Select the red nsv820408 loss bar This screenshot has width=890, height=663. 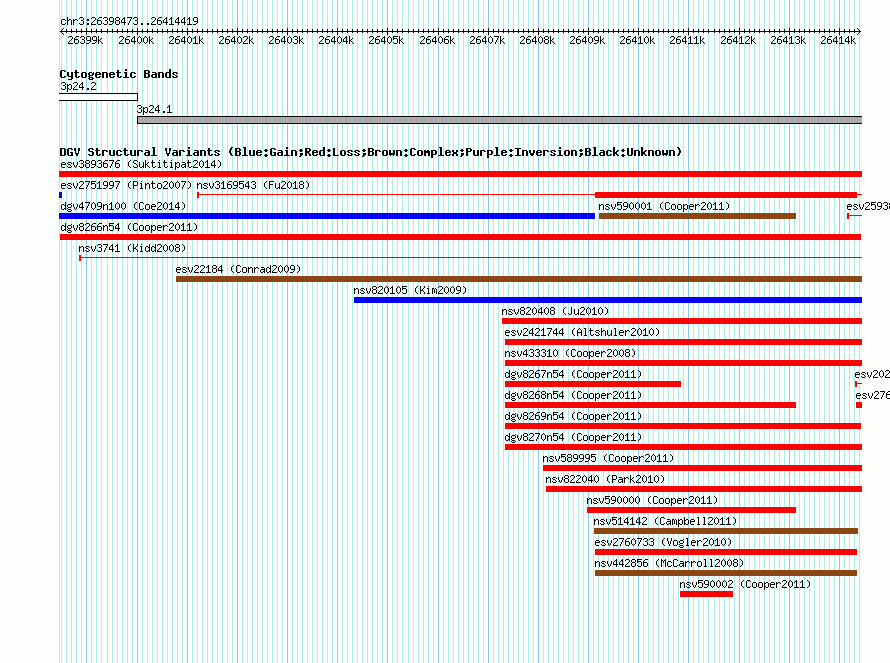click(x=682, y=321)
